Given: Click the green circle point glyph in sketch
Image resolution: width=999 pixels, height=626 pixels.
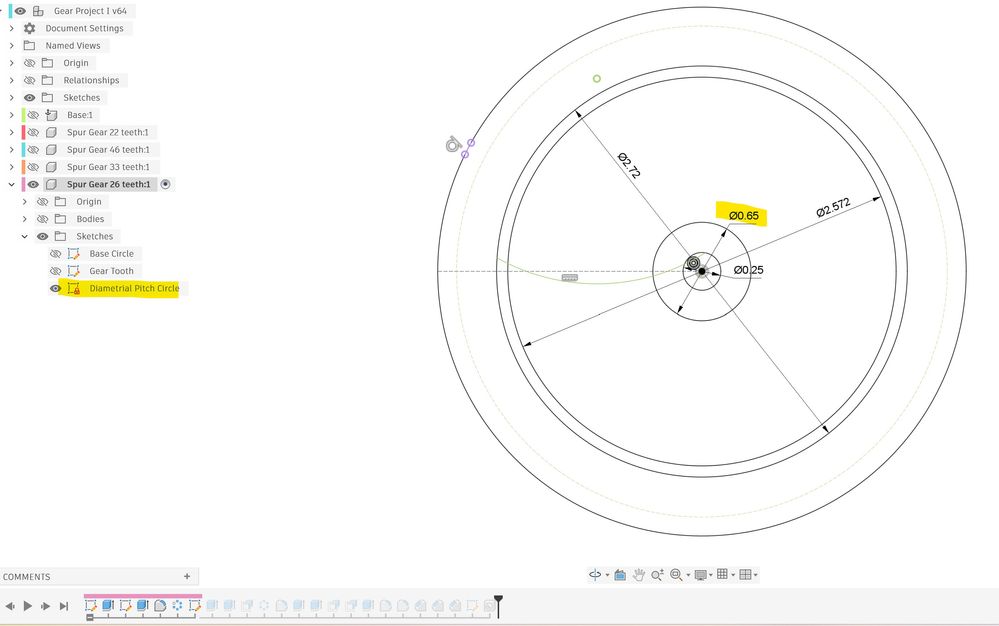Looking at the screenshot, I should (x=596, y=79).
